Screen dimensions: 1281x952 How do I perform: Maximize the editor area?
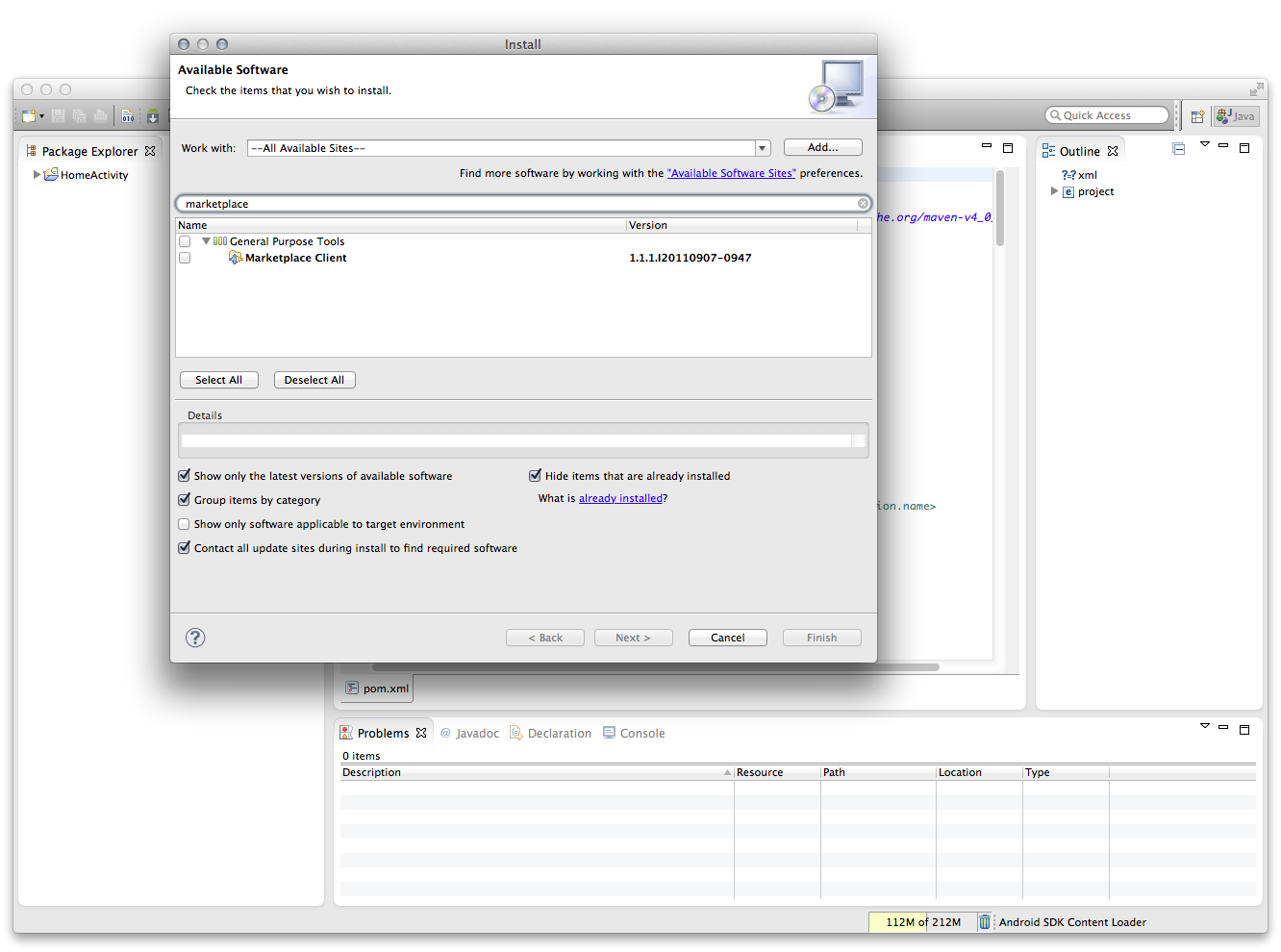(x=1008, y=148)
